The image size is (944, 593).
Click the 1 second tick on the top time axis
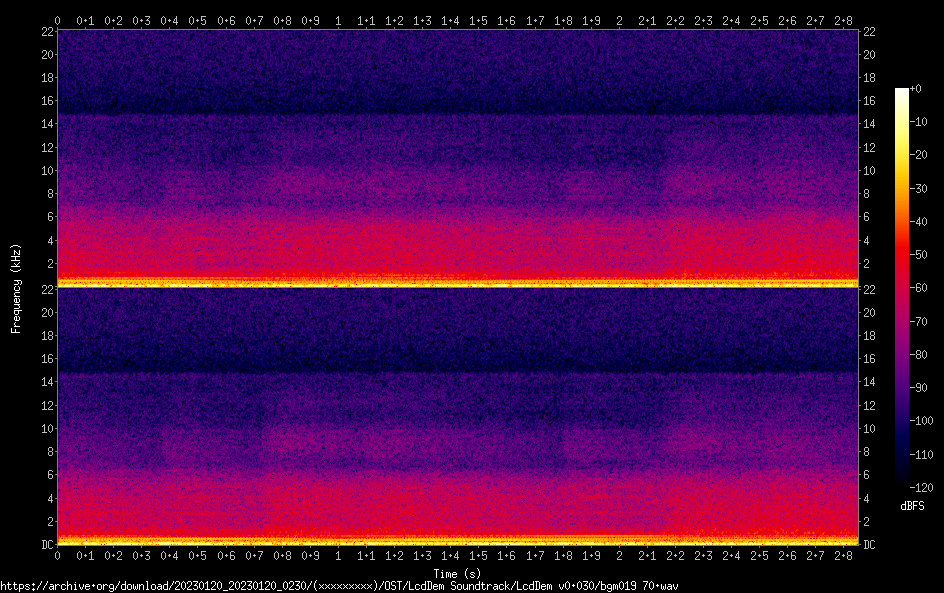tap(338, 20)
